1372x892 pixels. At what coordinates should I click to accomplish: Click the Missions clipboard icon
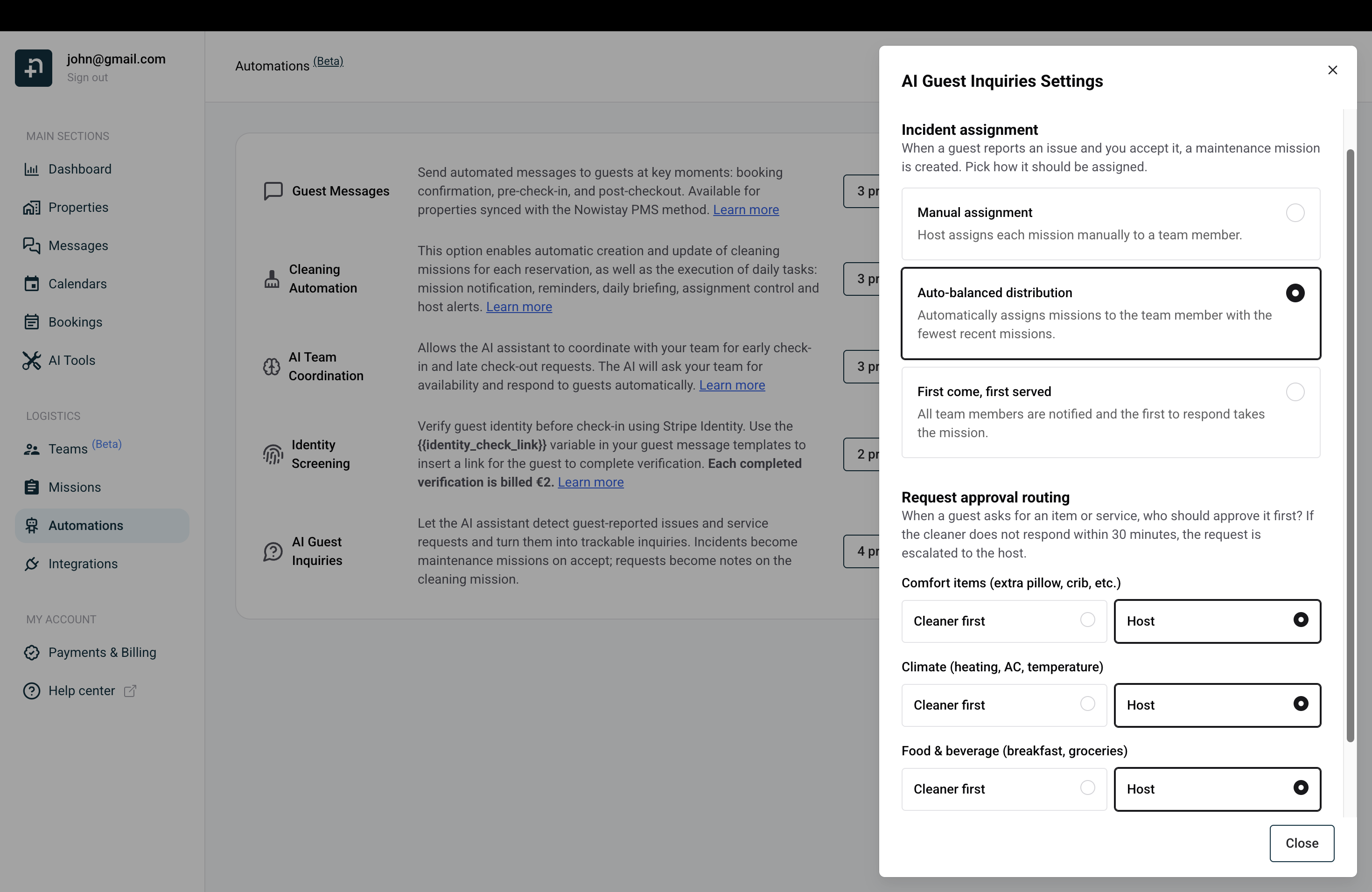(x=32, y=486)
